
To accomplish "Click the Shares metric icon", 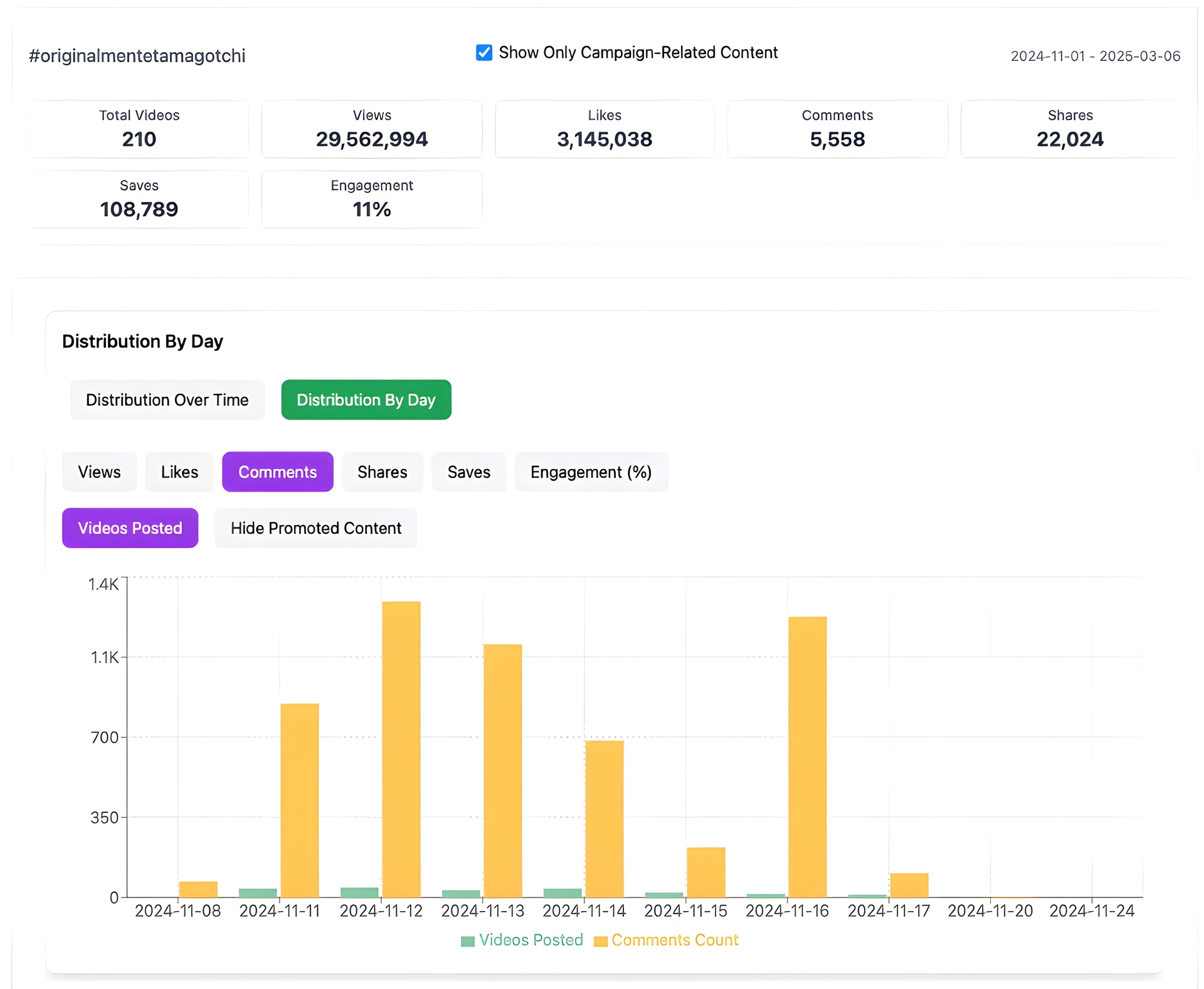I will (x=382, y=472).
